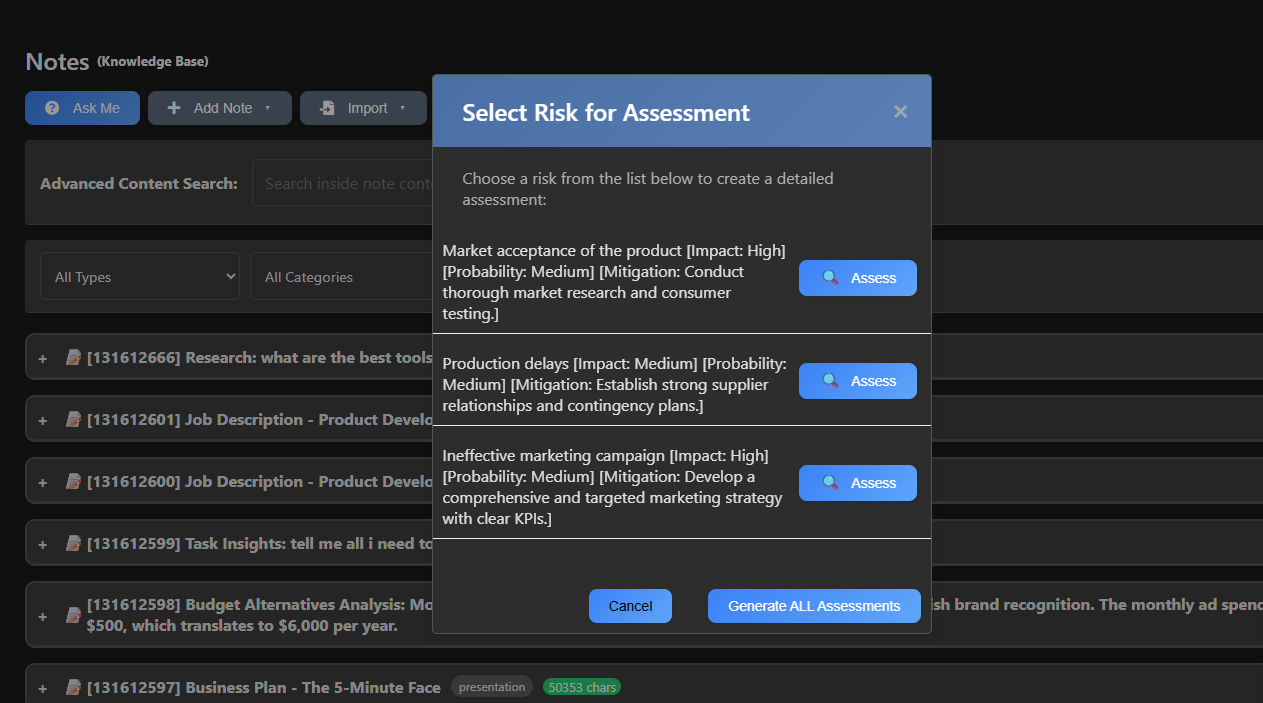Click note icon for Budget Alternatives Analysis

(73, 615)
